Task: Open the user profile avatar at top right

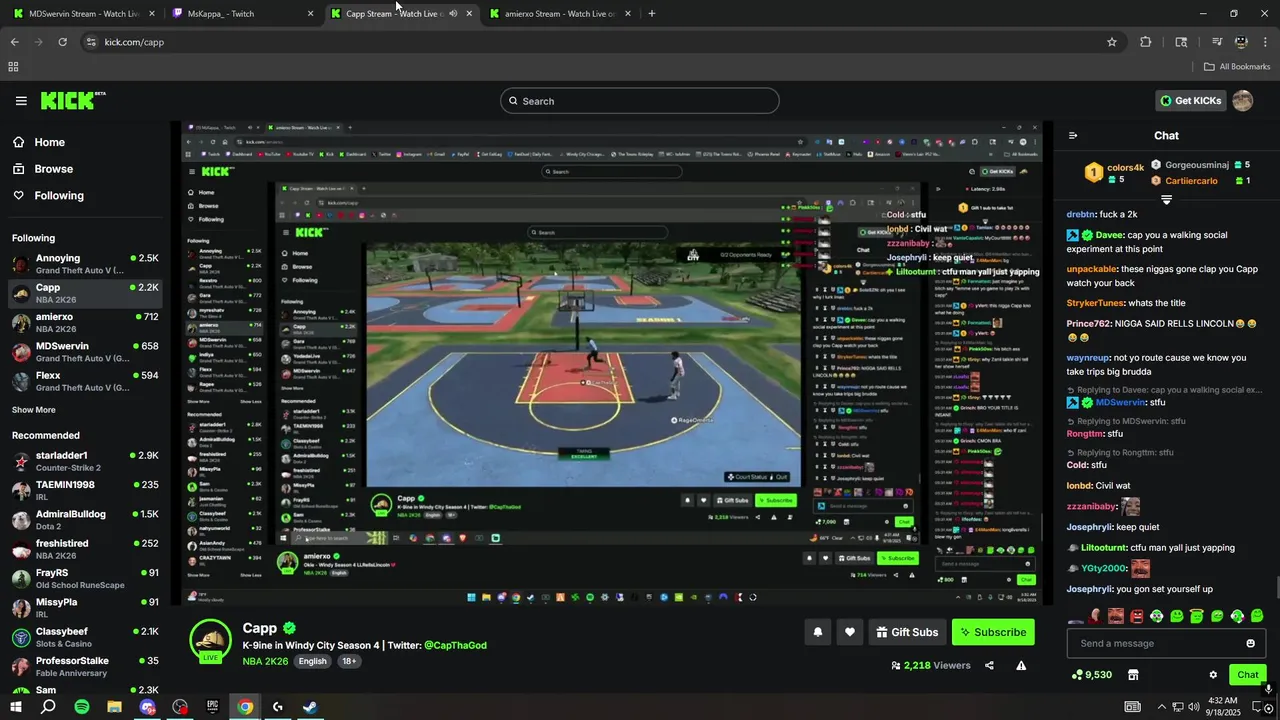Action: point(1243,101)
